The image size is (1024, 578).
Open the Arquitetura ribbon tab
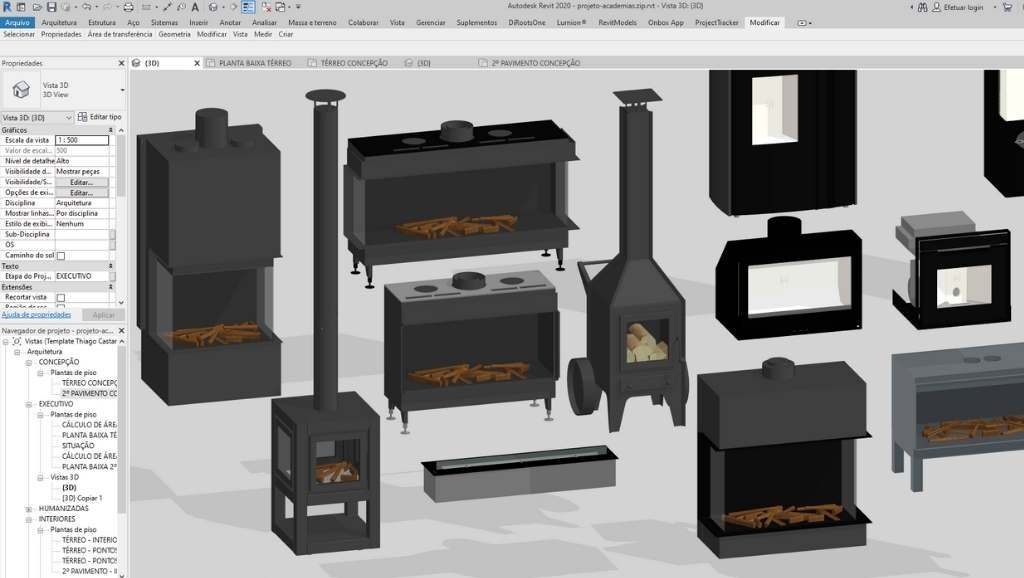click(x=59, y=21)
